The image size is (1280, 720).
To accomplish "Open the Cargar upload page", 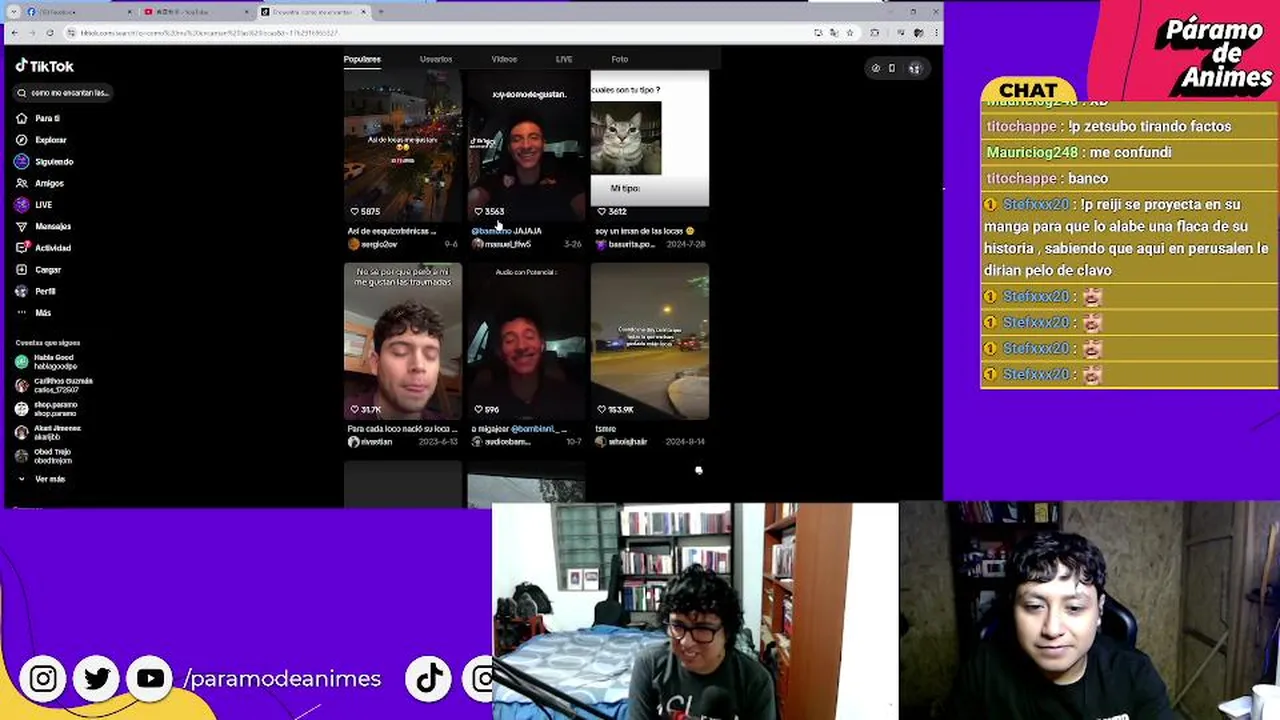I will 38,270.
